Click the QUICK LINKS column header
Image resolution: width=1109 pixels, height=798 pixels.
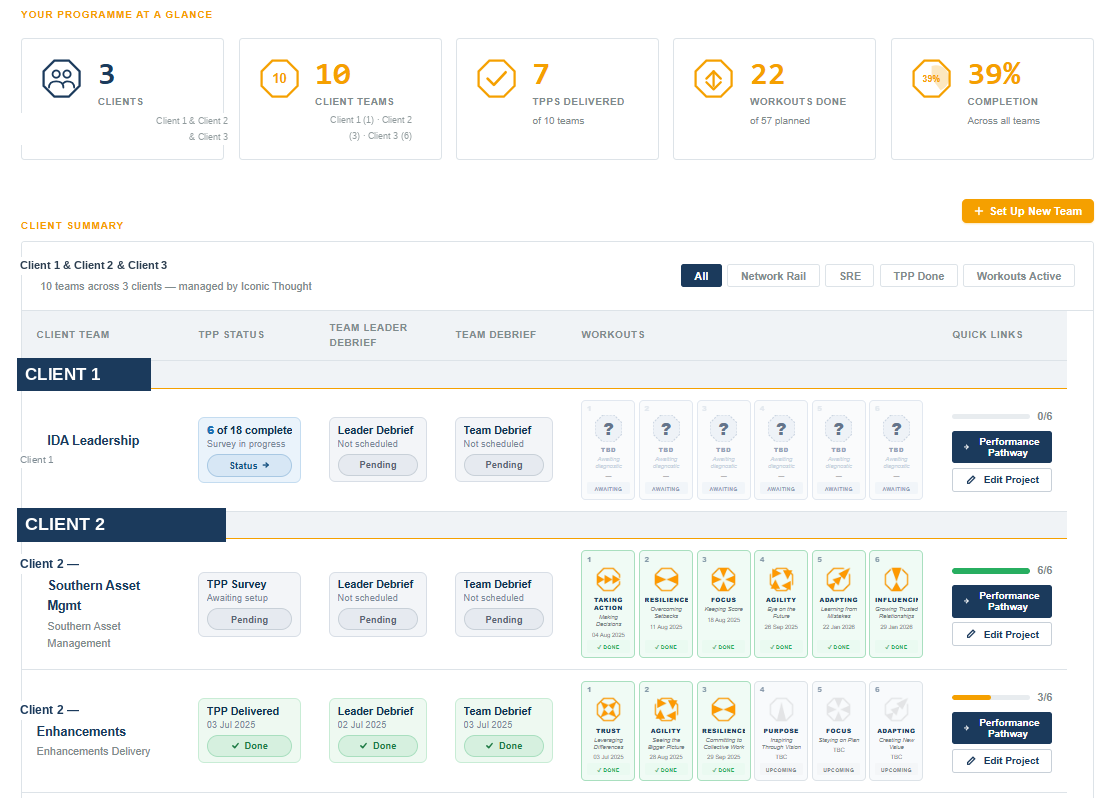tap(987, 335)
